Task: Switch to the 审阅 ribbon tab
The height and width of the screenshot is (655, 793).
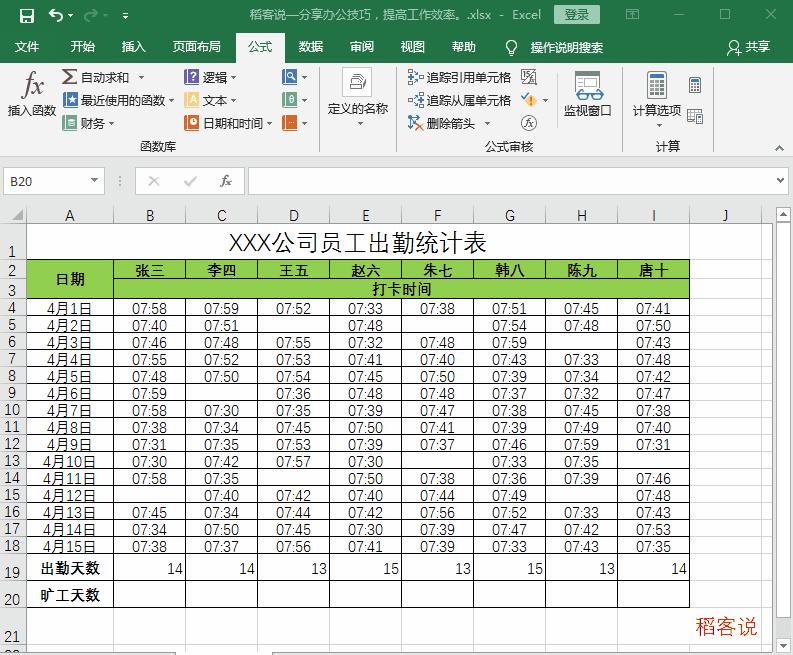Action: coord(362,47)
